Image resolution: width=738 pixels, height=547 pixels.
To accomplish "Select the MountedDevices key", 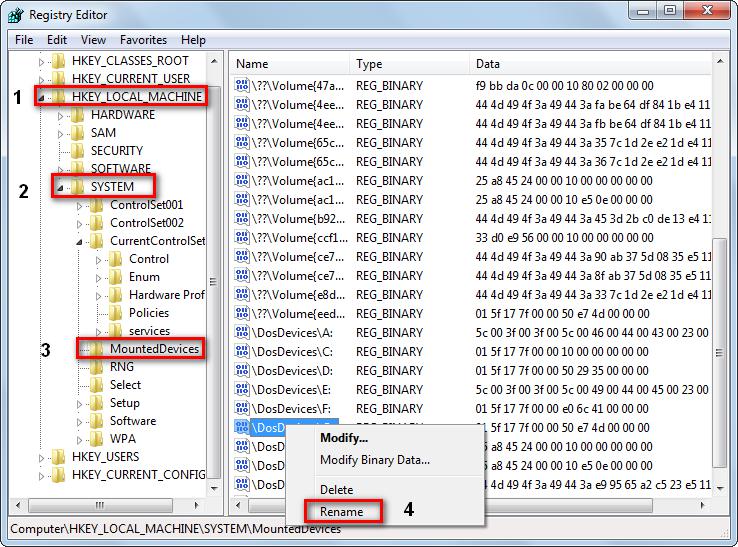I will click(154, 349).
